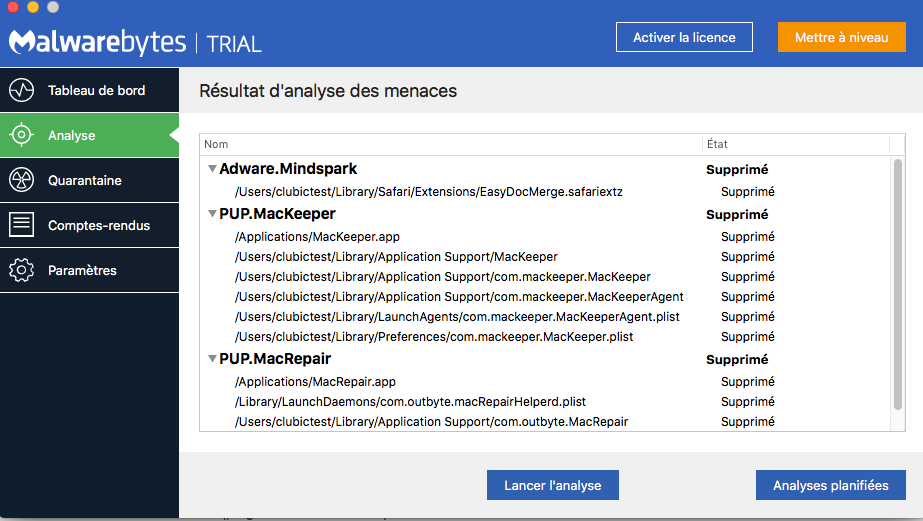Viewport: 923px width, 521px height.
Task: Click Supprimé status of PUP.MacKeeper
Action: [737, 215]
